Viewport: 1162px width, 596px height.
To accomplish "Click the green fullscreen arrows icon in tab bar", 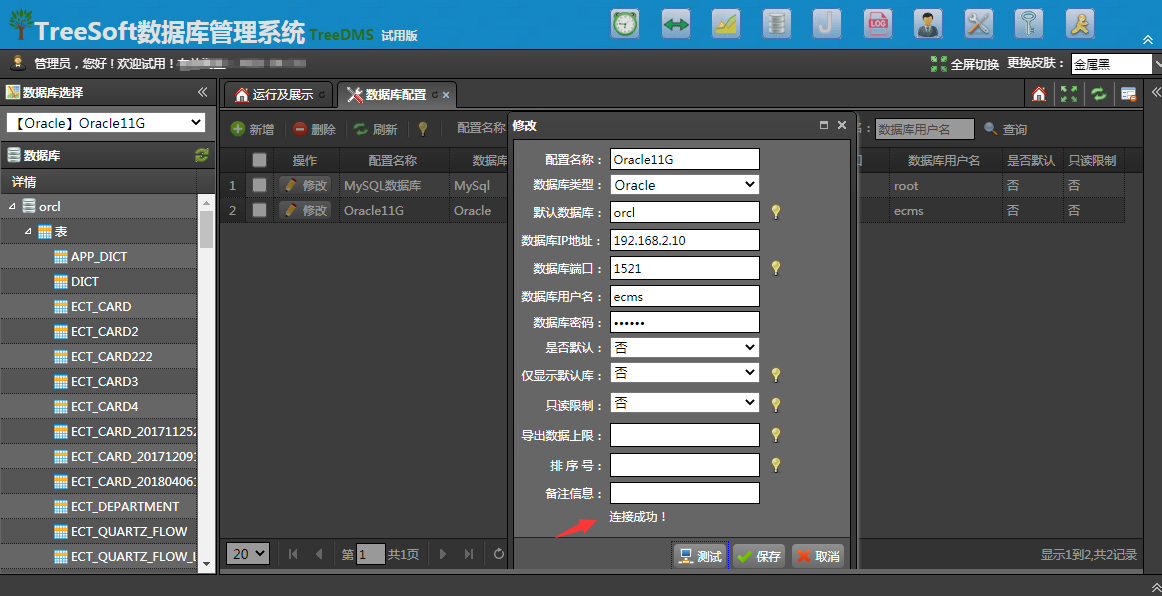I will point(1069,94).
